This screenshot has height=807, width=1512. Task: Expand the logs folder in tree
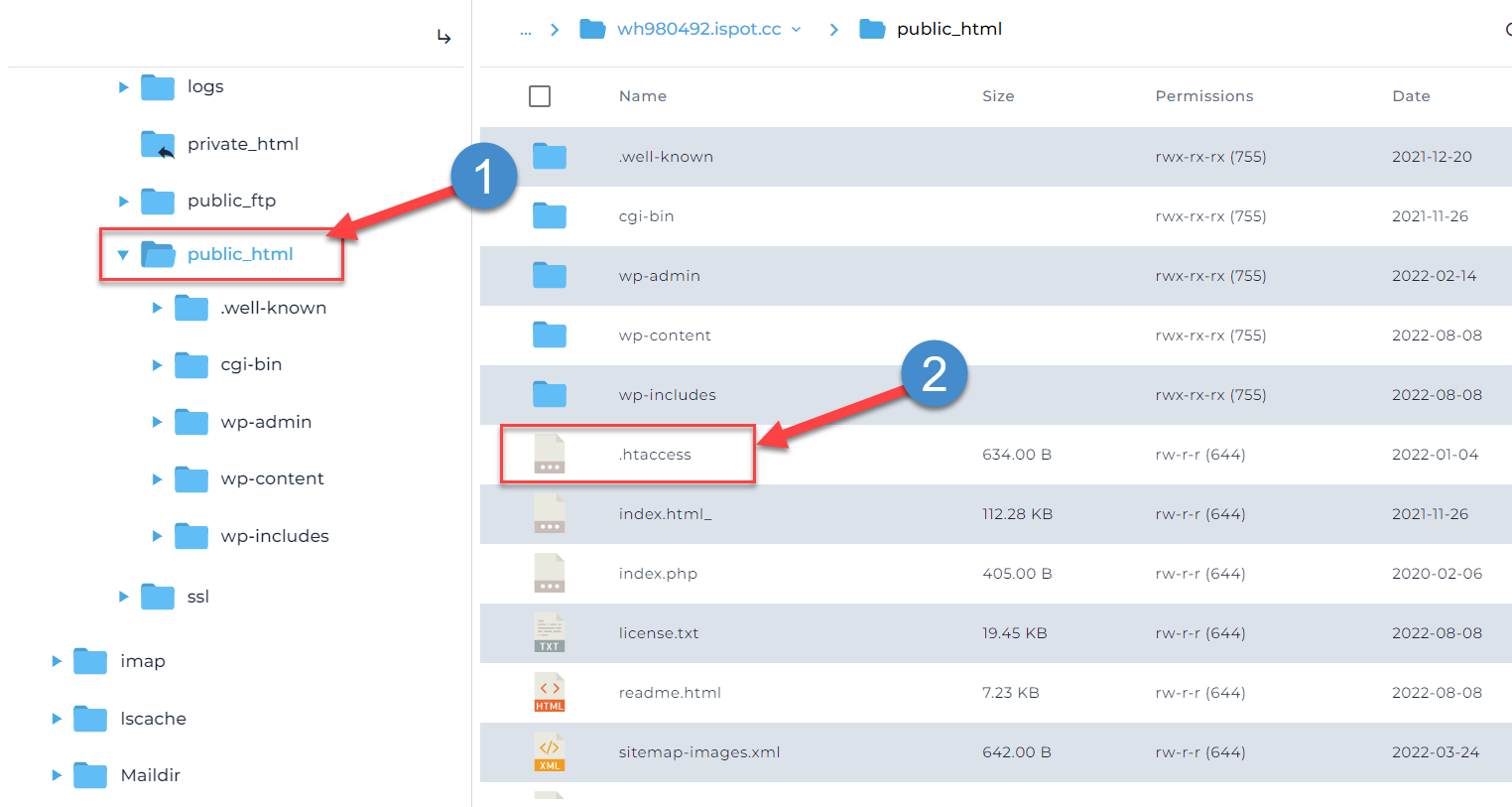click(x=123, y=87)
